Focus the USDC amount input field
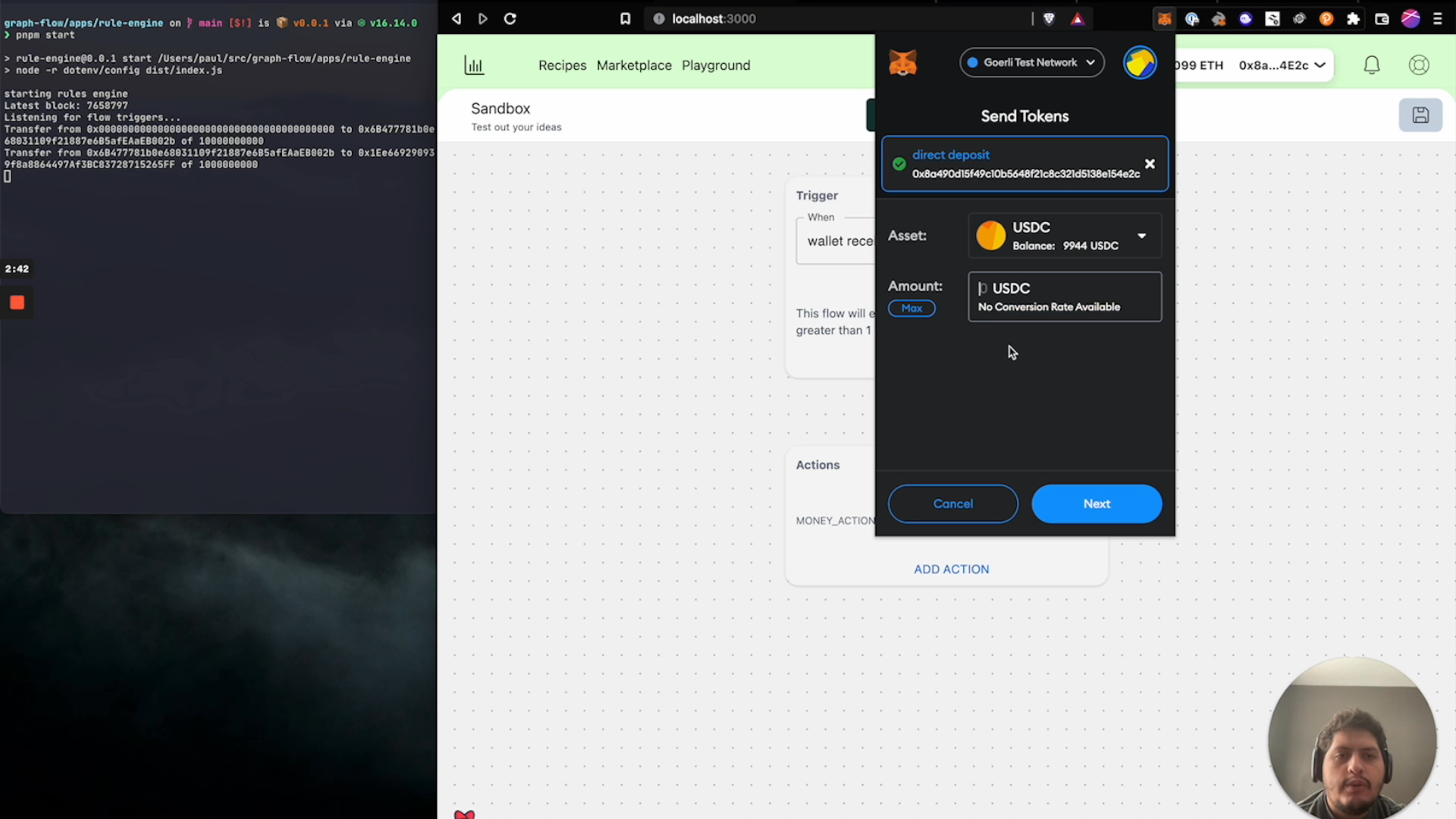The width and height of the screenshot is (1456, 819). 1065,297
